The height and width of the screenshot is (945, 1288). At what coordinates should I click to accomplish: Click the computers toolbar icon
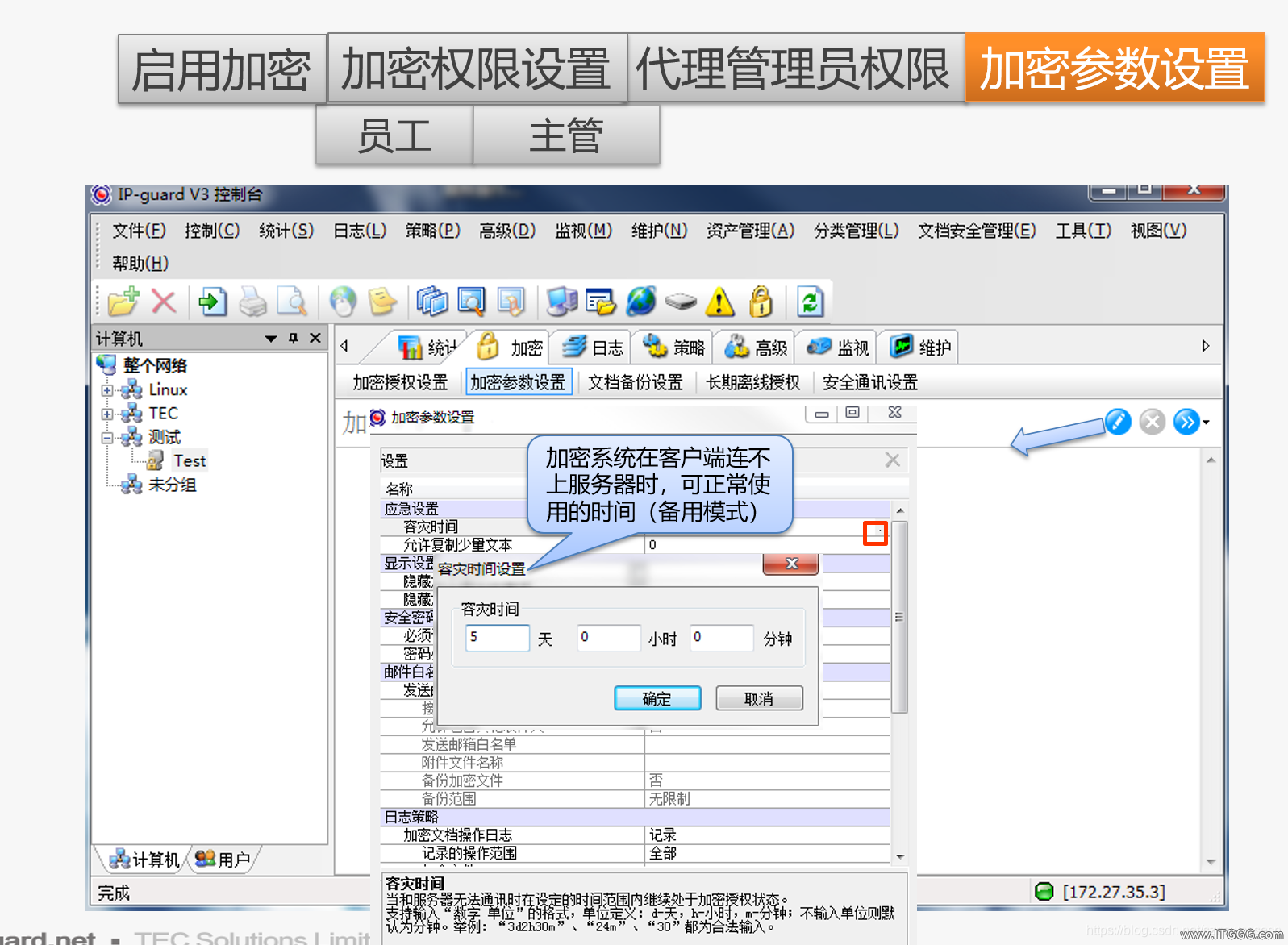pyautogui.click(x=562, y=302)
